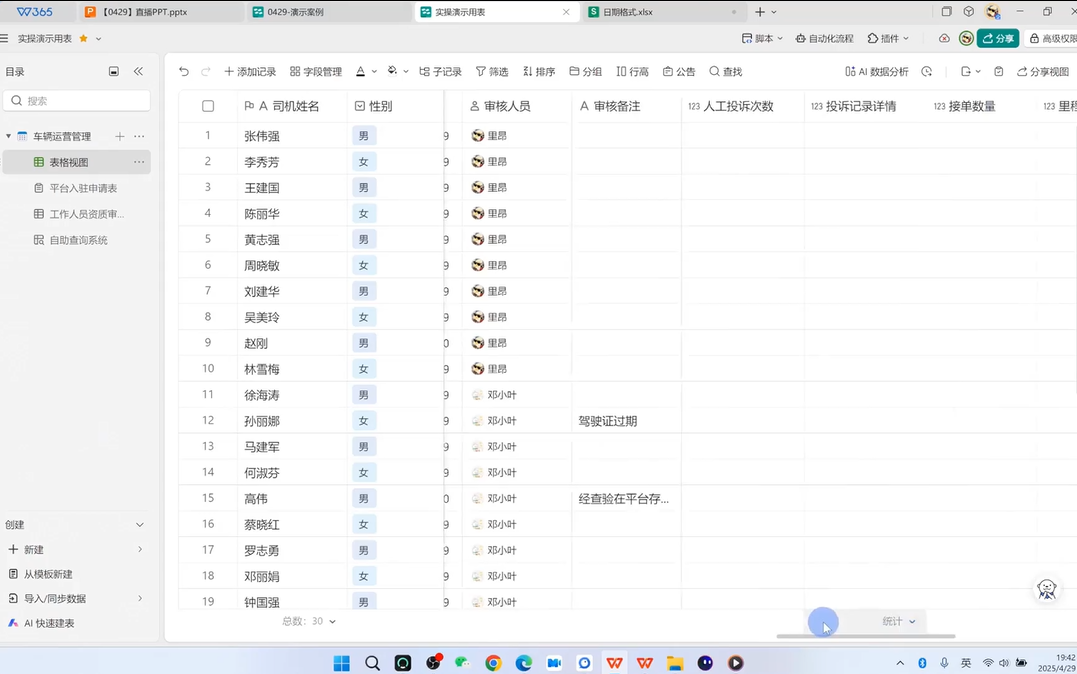
Task: Open 字段管理 field management
Action: pos(316,72)
